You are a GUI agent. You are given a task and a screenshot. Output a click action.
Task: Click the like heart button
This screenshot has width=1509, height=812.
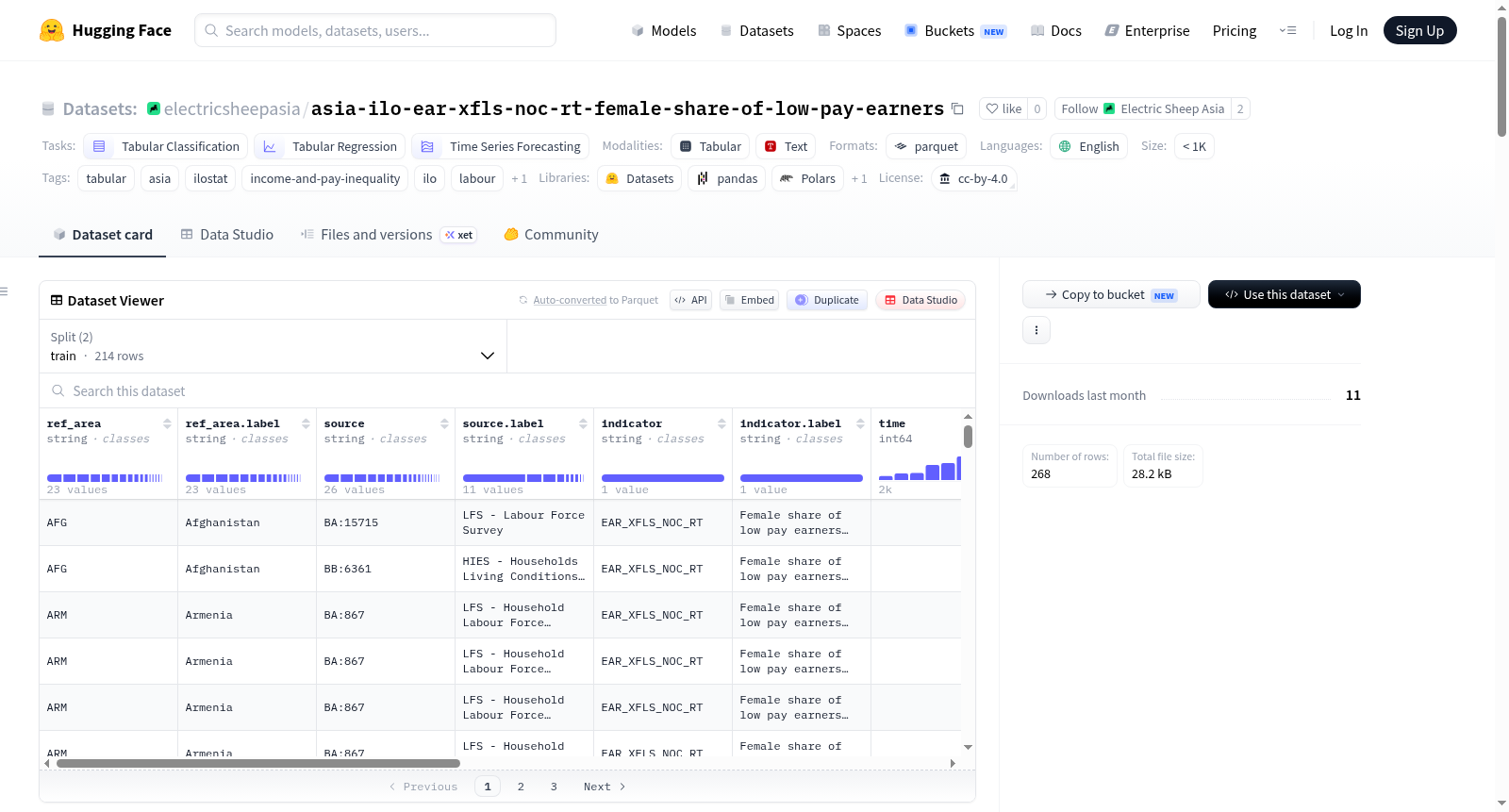click(x=1003, y=108)
